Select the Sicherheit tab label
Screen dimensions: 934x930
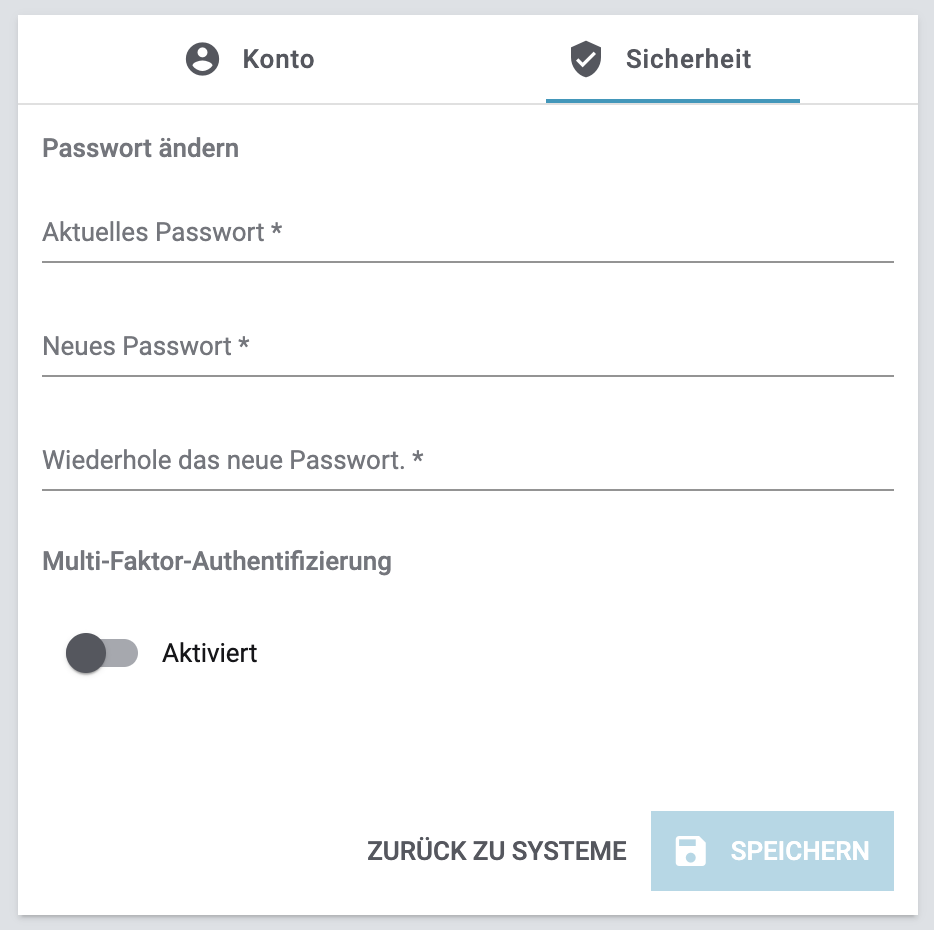[x=688, y=59]
